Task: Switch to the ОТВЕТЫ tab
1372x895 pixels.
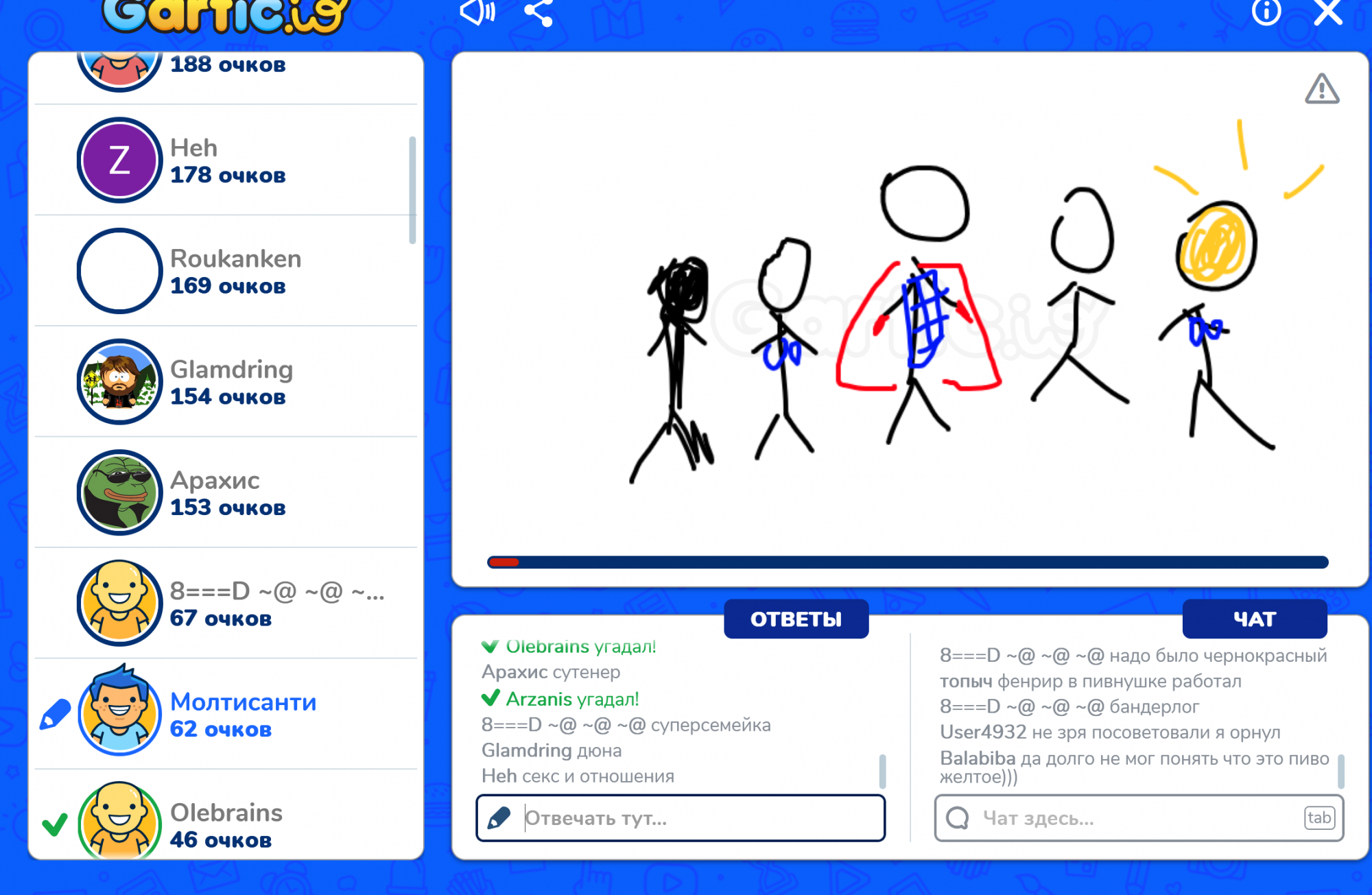Action: 796,619
